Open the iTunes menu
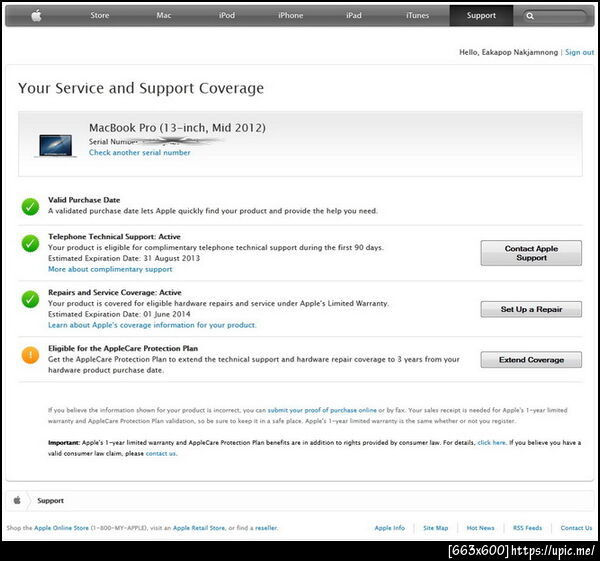600x561 pixels. pos(417,15)
